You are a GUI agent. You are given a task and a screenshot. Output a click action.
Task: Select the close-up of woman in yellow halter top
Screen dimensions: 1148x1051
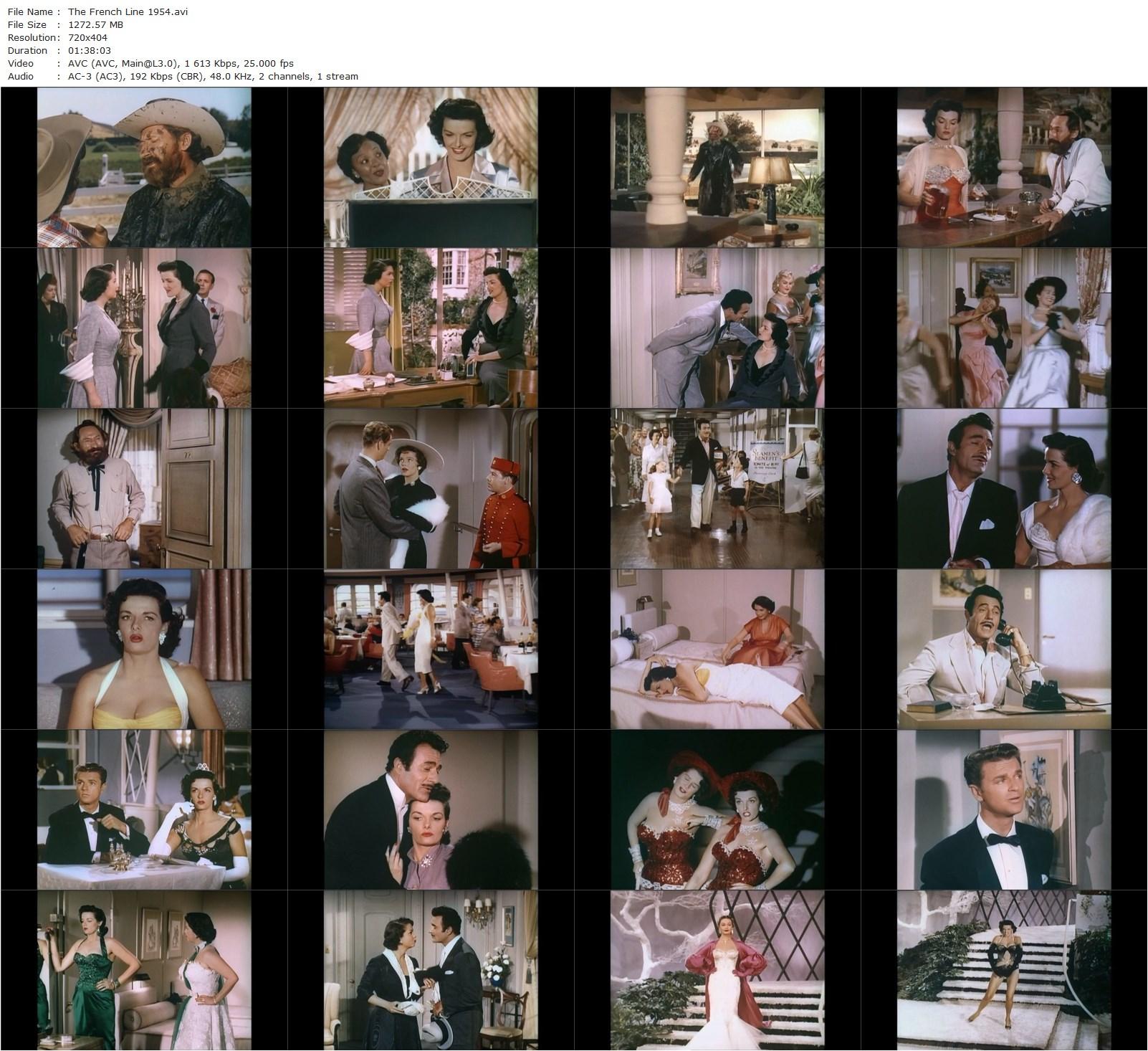pyautogui.click(x=144, y=650)
